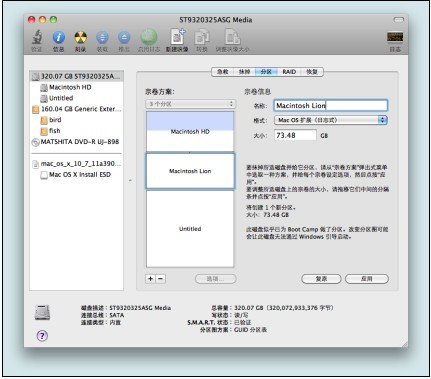Select Macintosh Lion partition in layout
This screenshot has height=379, width=431.
click(190, 171)
